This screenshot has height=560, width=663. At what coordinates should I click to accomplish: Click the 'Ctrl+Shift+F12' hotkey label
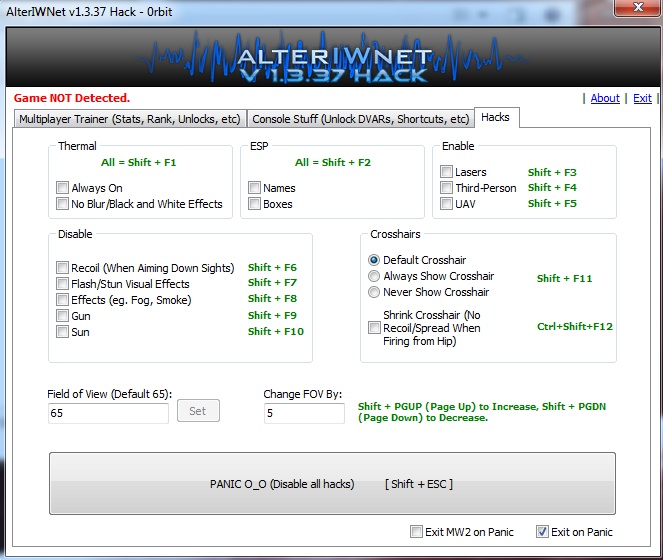tap(575, 327)
